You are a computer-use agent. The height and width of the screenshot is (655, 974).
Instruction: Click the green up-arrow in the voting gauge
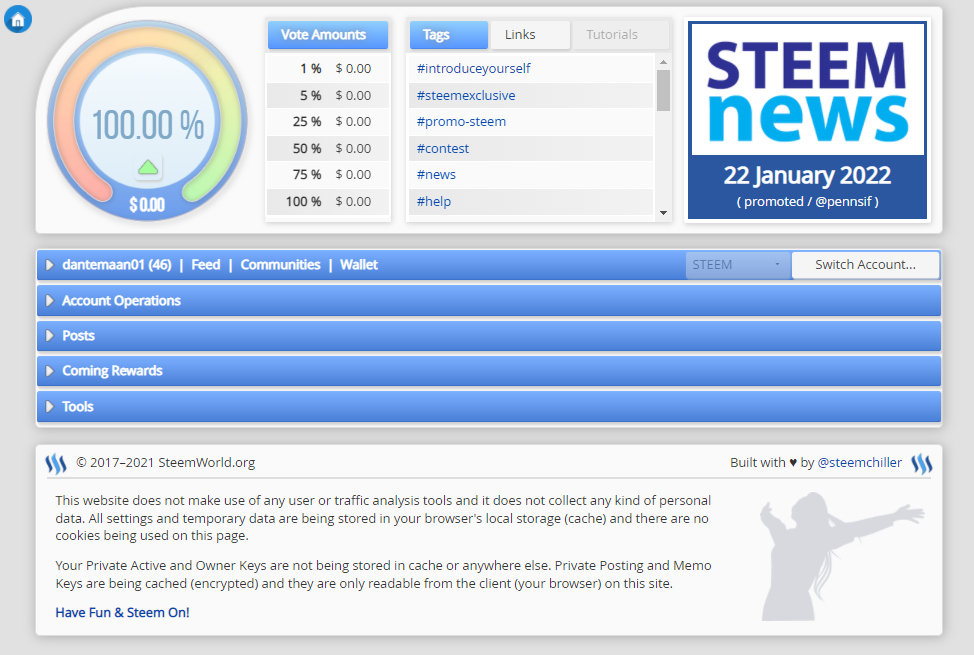(x=148, y=167)
